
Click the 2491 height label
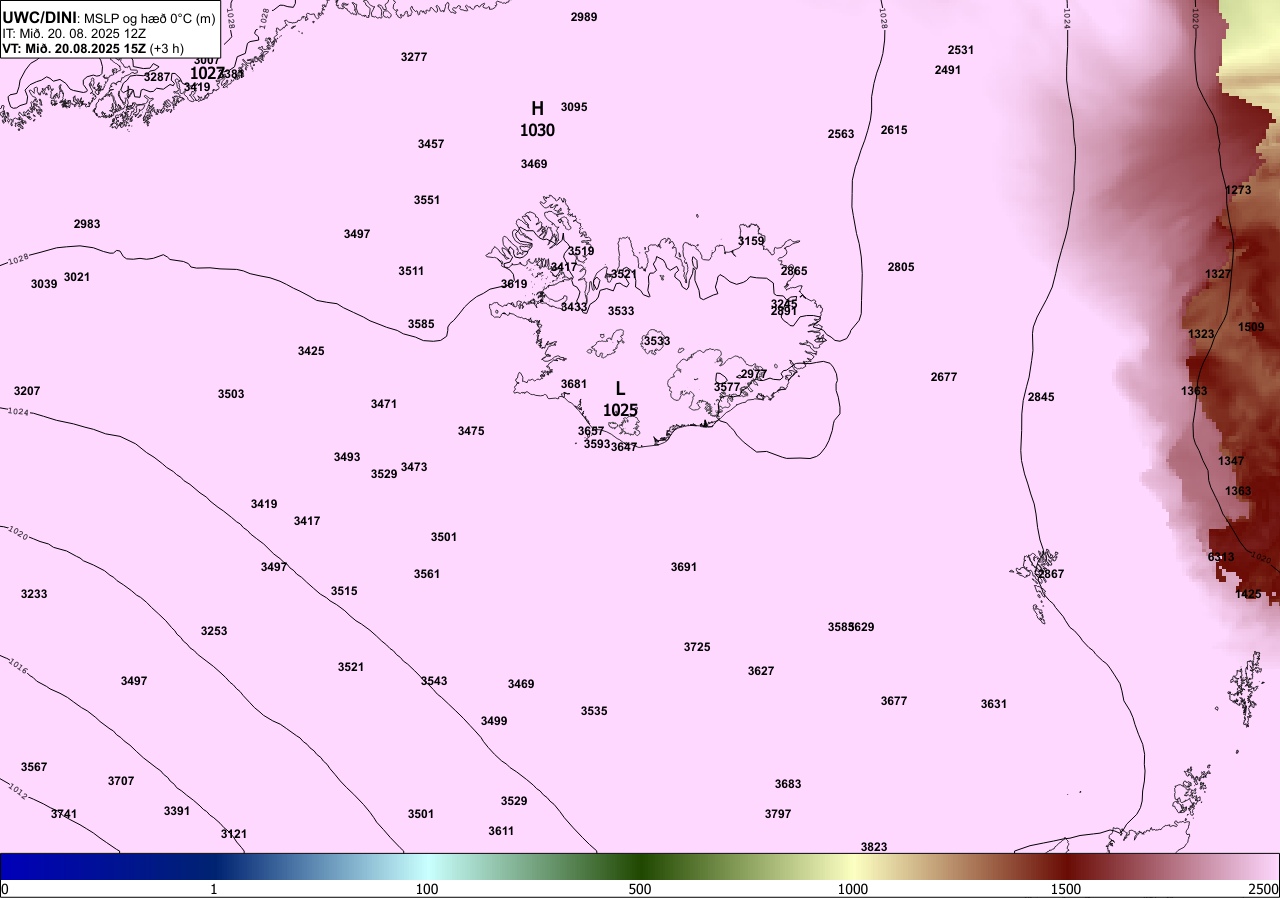coord(948,70)
